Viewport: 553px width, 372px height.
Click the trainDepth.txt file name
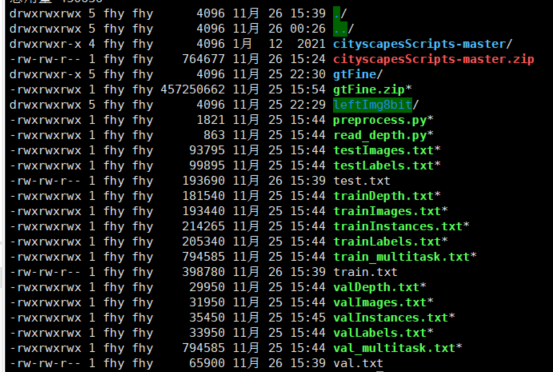pos(383,196)
